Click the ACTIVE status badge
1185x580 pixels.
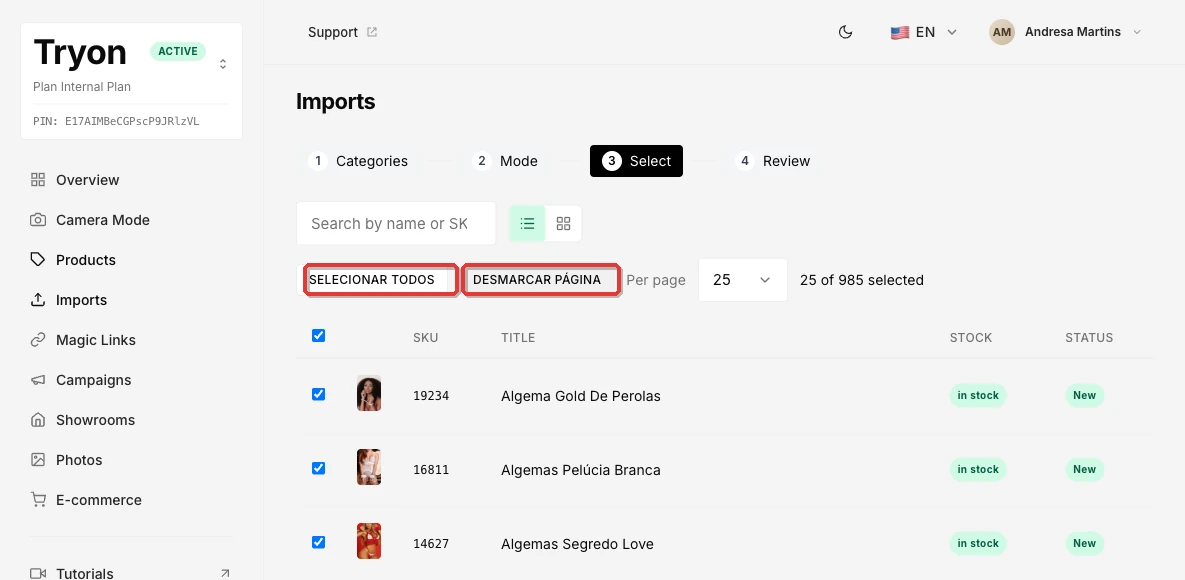coord(178,51)
